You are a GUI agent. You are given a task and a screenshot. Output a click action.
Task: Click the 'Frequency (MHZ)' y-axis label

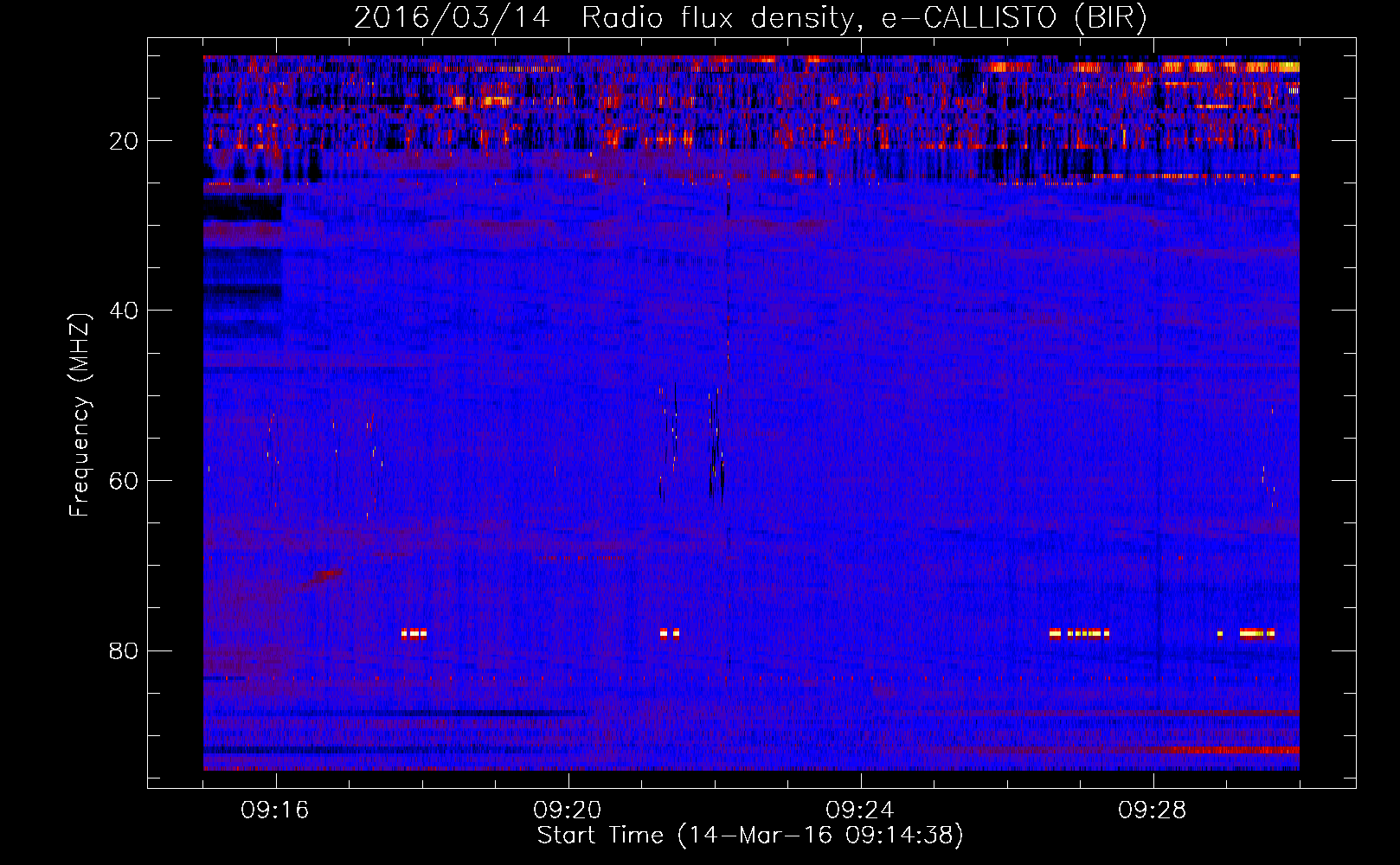point(80,415)
